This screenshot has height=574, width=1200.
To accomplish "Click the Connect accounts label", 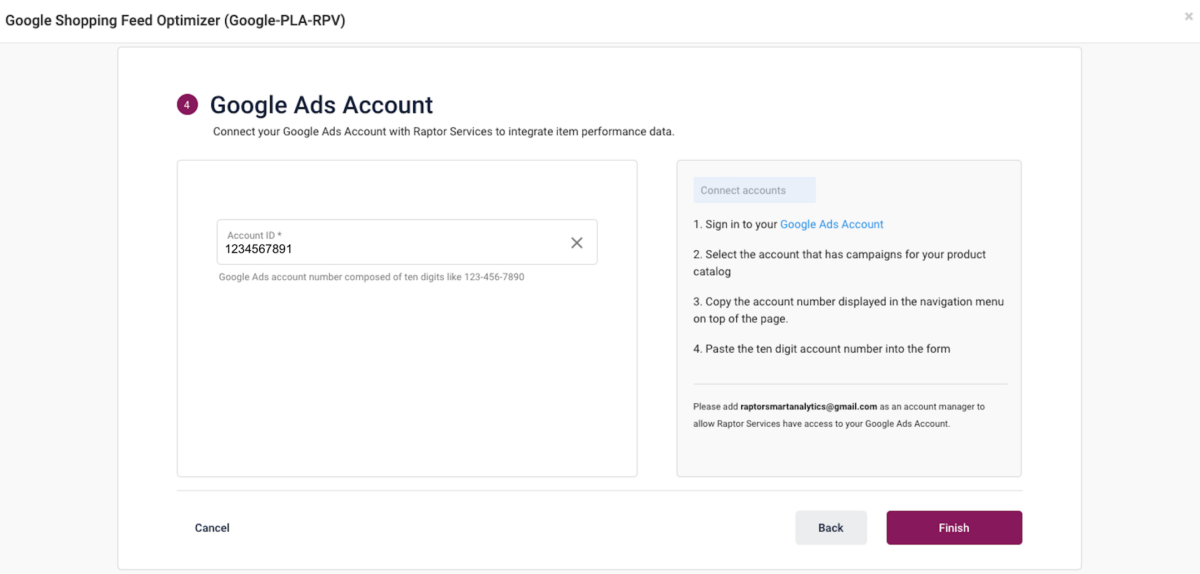I will coord(754,190).
